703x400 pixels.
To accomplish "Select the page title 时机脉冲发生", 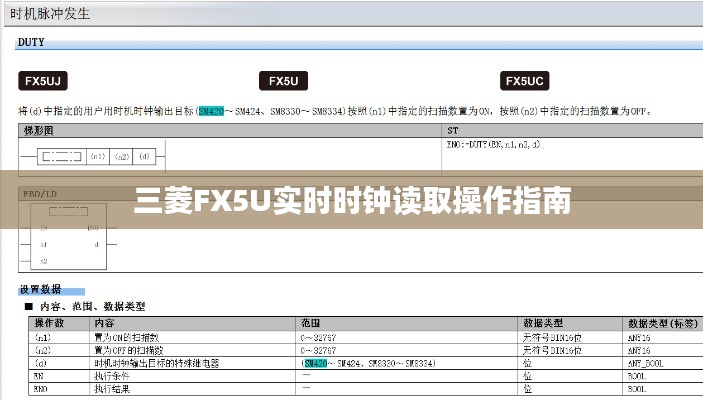I will pyautogui.click(x=50, y=13).
